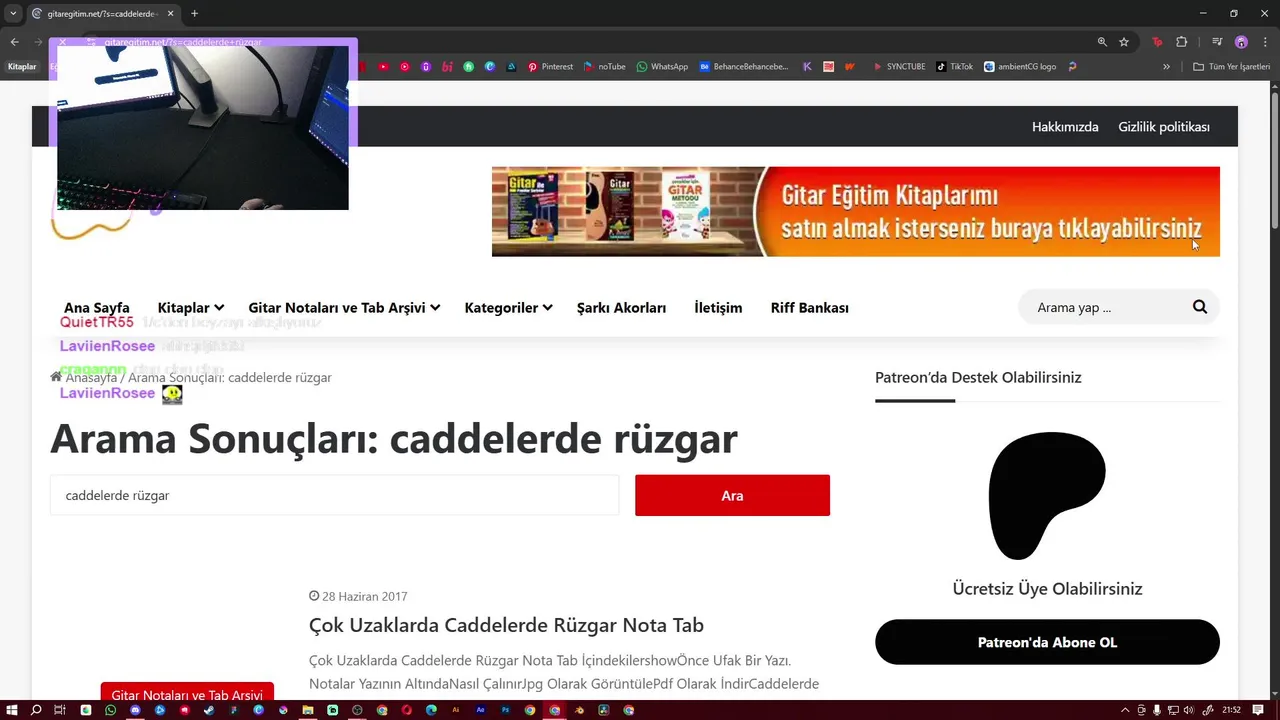The image size is (1280, 720).
Task: Open the Pinterest bookmark
Action: [550, 67]
